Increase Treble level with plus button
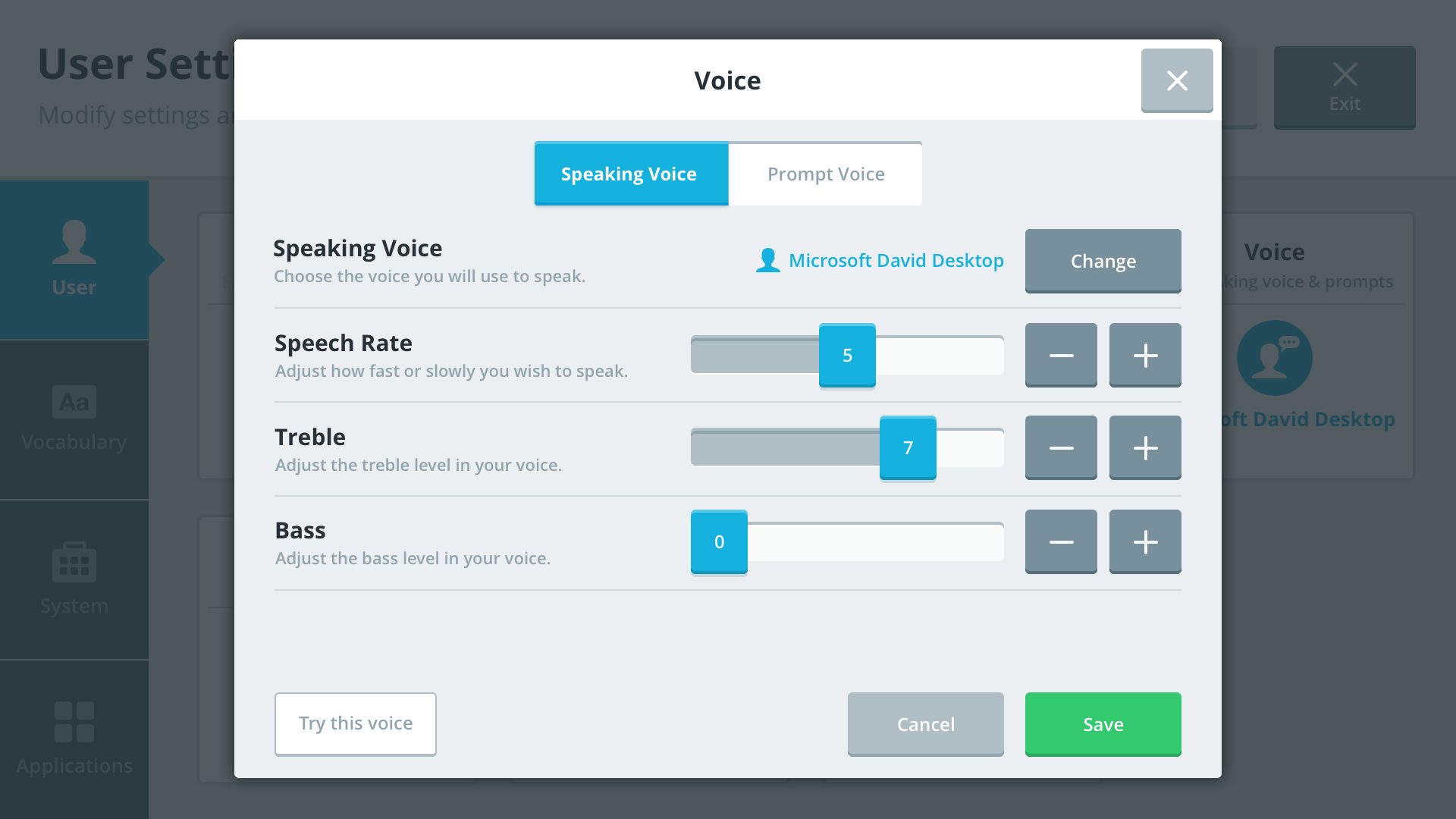Screen dimensions: 1456x819 1145,448
